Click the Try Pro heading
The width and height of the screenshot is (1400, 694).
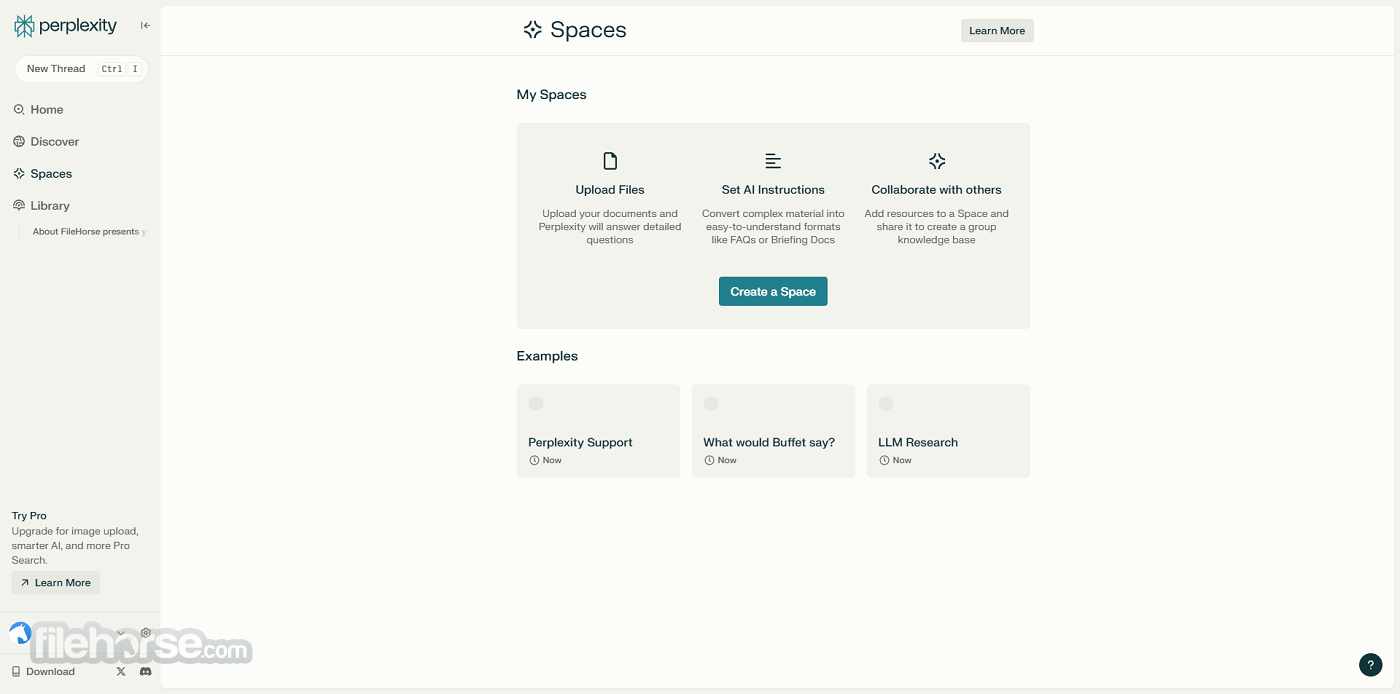coord(29,516)
